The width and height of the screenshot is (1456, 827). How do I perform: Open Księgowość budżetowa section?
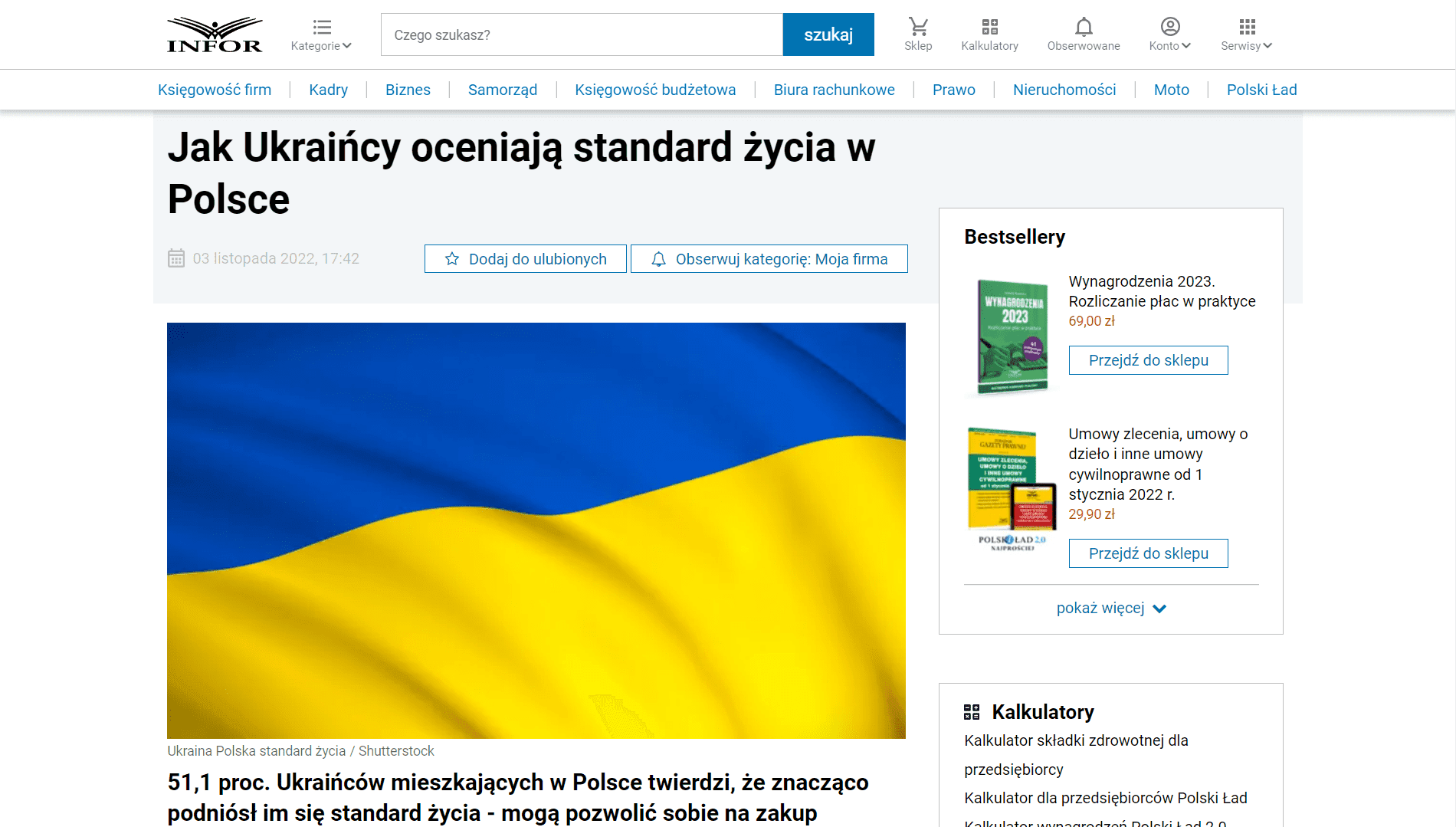tap(655, 90)
